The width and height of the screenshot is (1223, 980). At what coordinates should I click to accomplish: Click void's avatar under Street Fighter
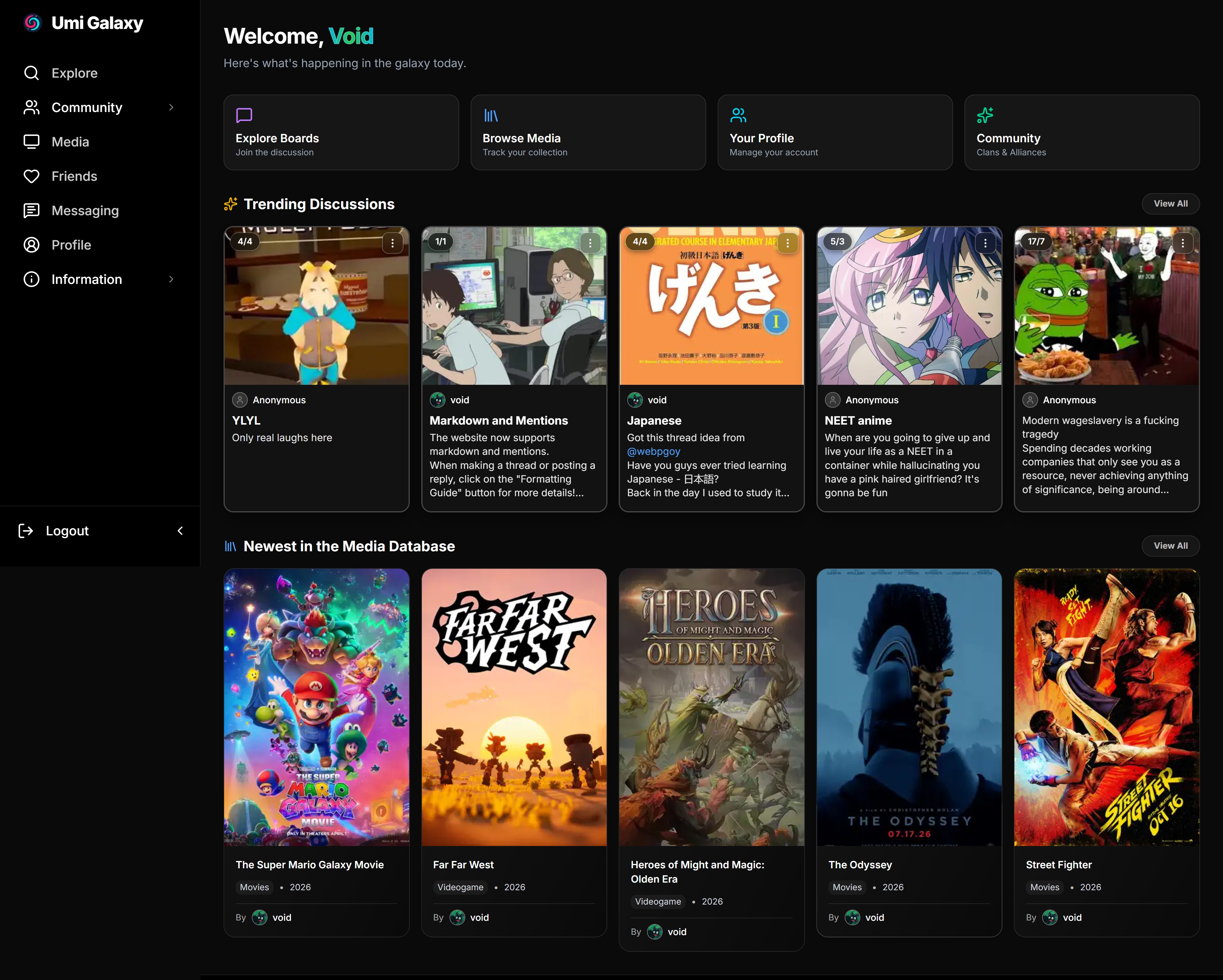click(x=1050, y=918)
